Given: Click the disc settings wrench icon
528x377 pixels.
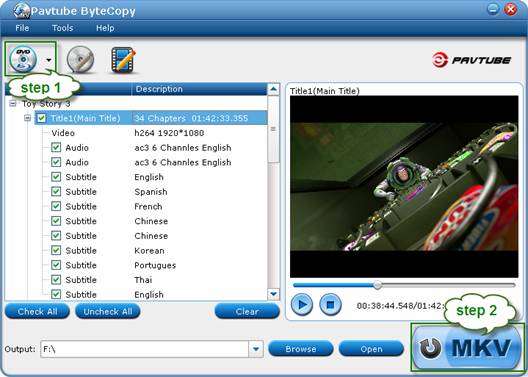Looking at the screenshot, I should pos(80,60).
